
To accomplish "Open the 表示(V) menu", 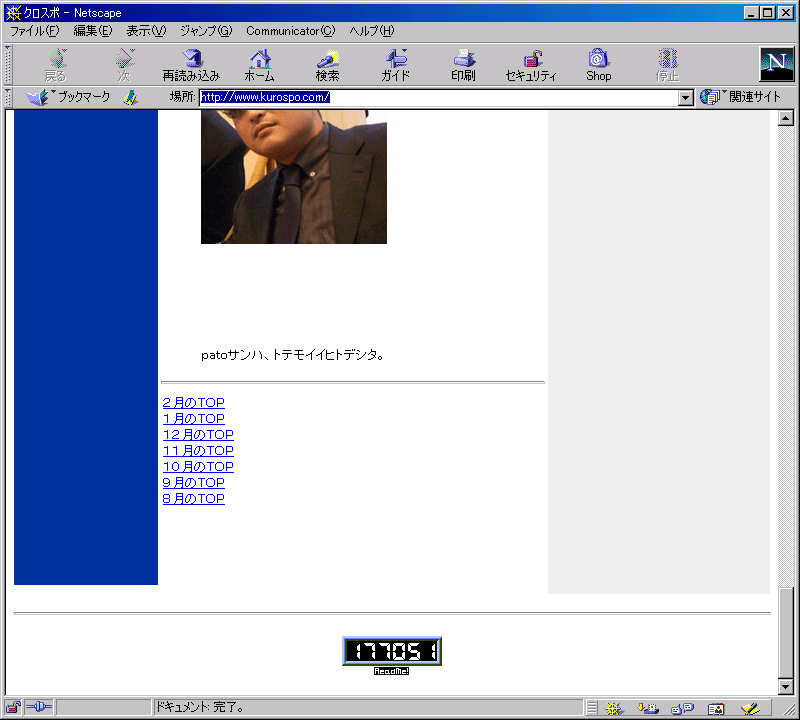I will [146, 31].
